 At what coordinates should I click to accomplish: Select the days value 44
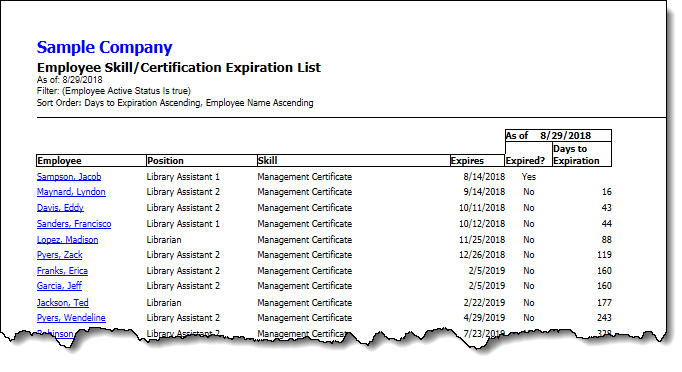[606, 224]
